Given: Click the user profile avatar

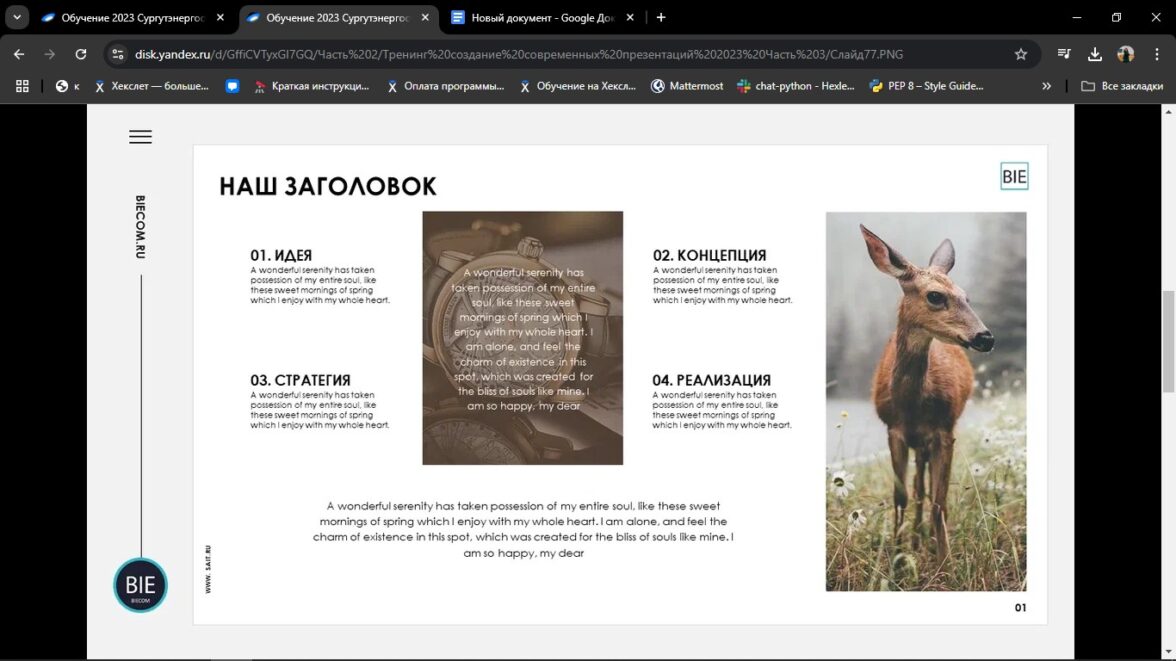Looking at the screenshot, I should tap(1126, 54).
